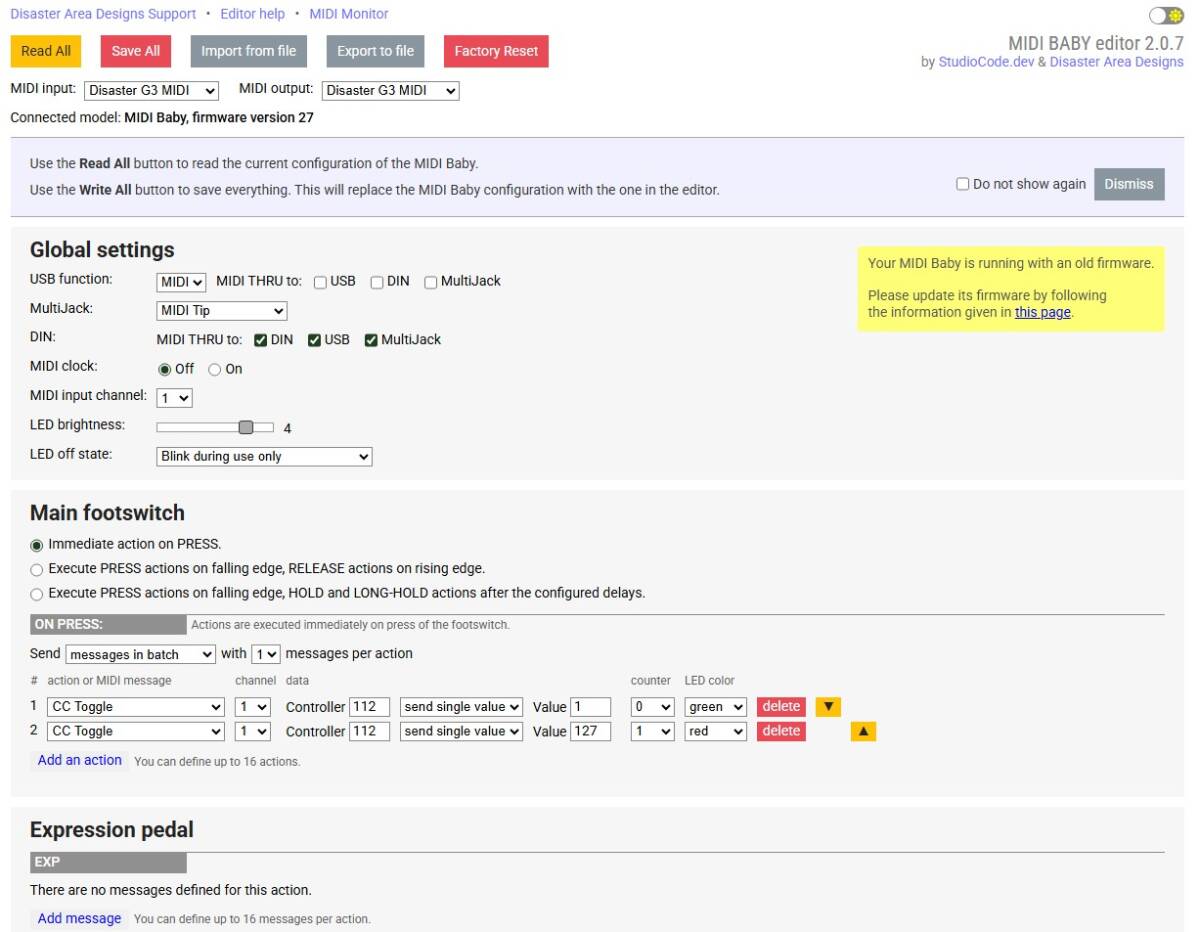The width and height of the screenshot is (1200, 932).
Task: Set MIDI clock to Off
Action: pyautogui.click(x=165, y=369)
